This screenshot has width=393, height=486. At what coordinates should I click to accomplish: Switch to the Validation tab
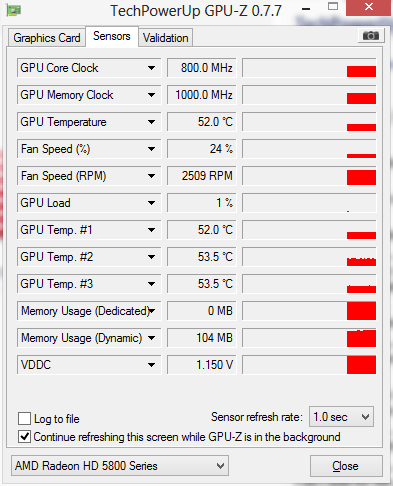click(x=166, y=38)
